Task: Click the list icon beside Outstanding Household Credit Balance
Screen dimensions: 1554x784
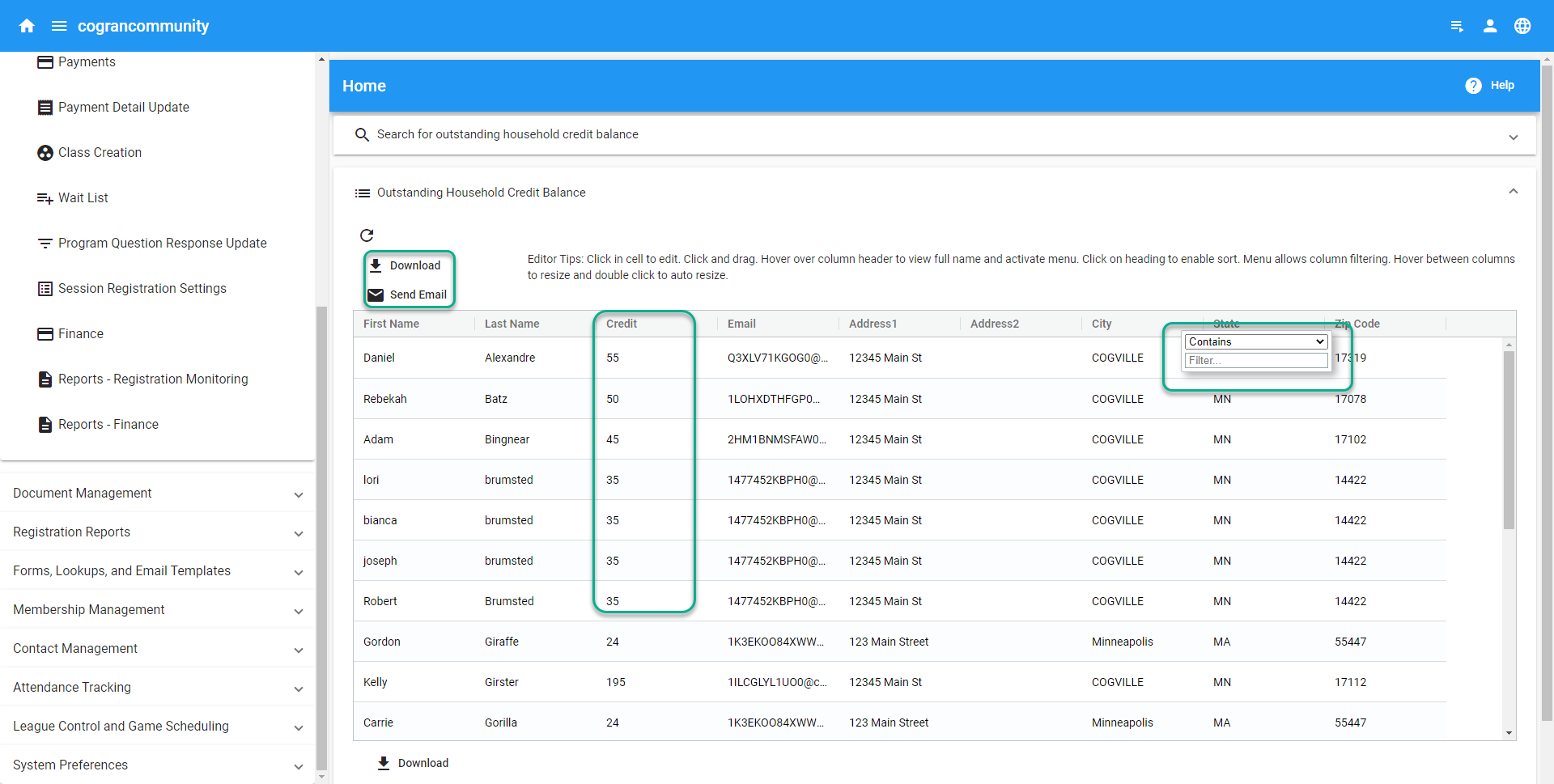Action: 363,193
